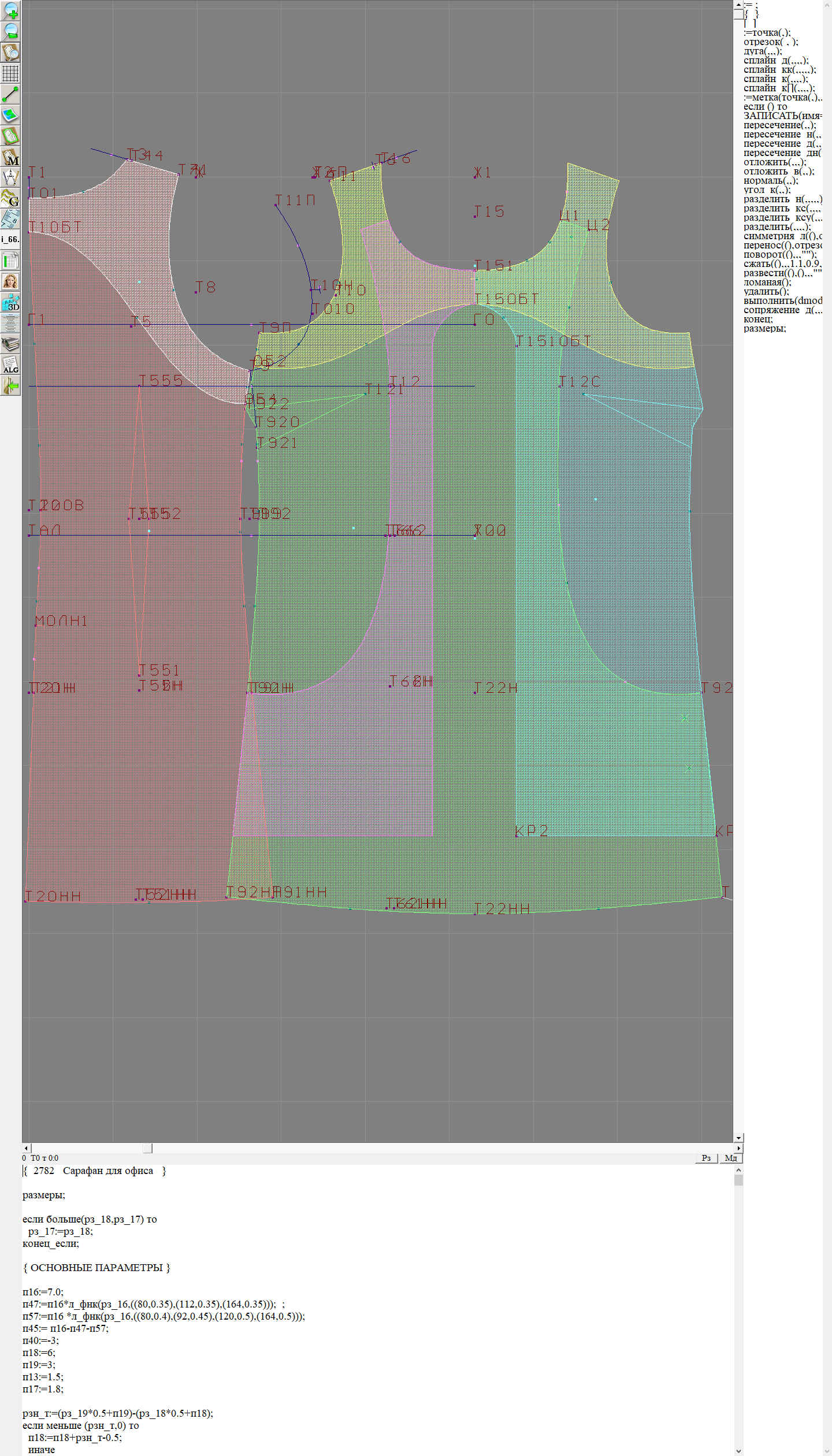Click the zoom out magnifier icon
This screenshot has height=1456, width=832.
(10, 31)
